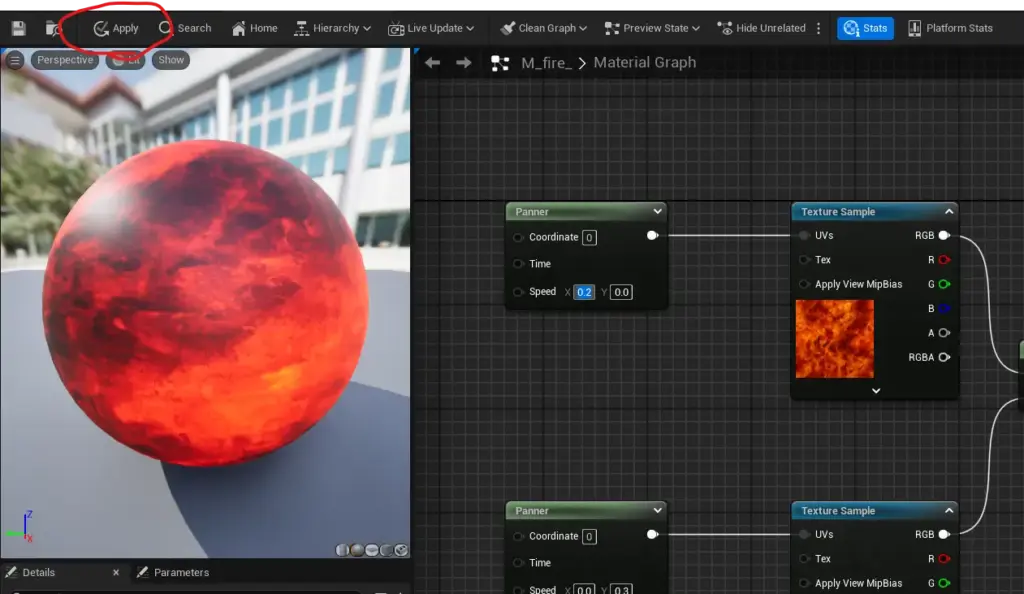The height and width of the screenshot is (594, 1024).
Task: Click the upper Panner's Speed input pin
Action: [519, 292]
